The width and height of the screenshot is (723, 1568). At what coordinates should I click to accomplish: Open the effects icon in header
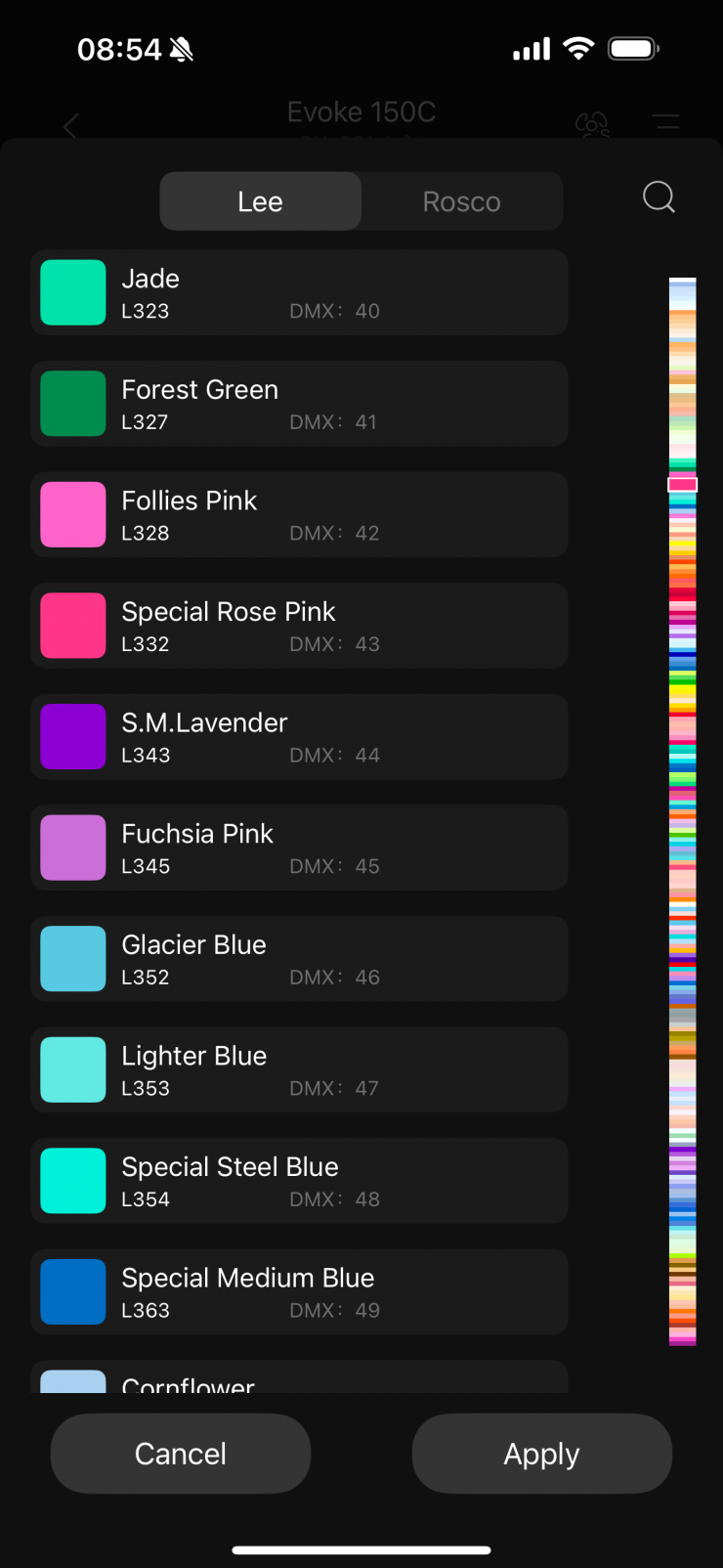[592, 124]
